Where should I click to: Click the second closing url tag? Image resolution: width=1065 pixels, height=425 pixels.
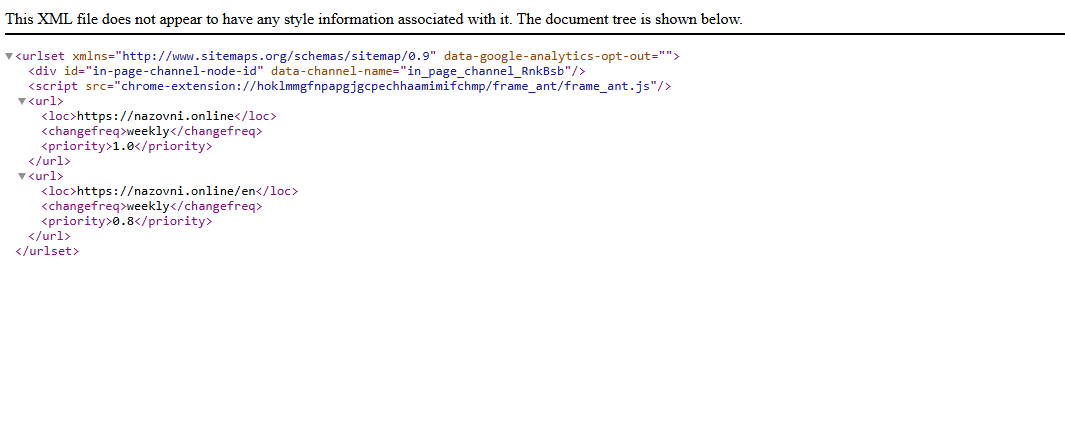coord(49,236)
